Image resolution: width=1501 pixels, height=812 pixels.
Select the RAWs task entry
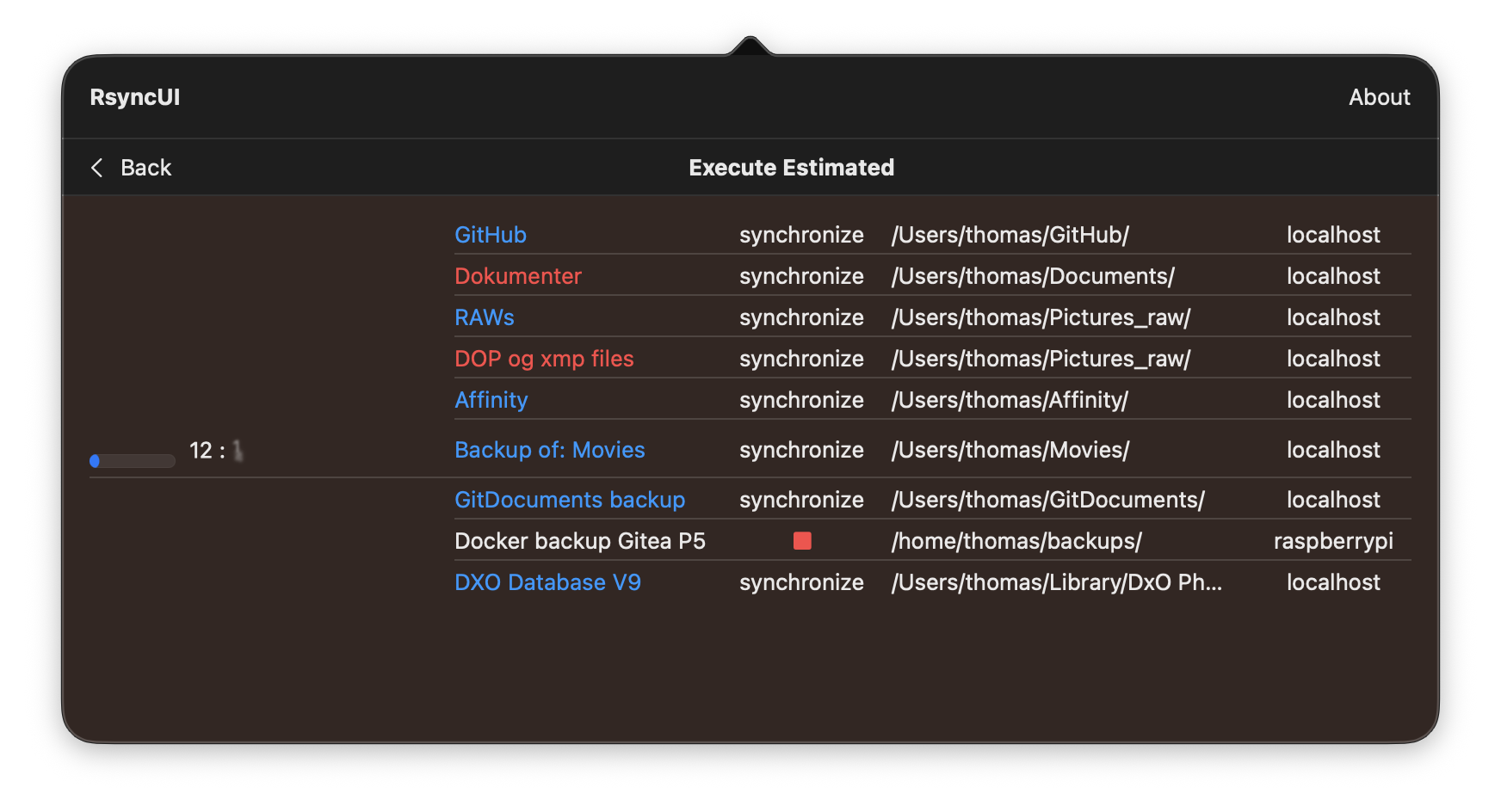484,317
